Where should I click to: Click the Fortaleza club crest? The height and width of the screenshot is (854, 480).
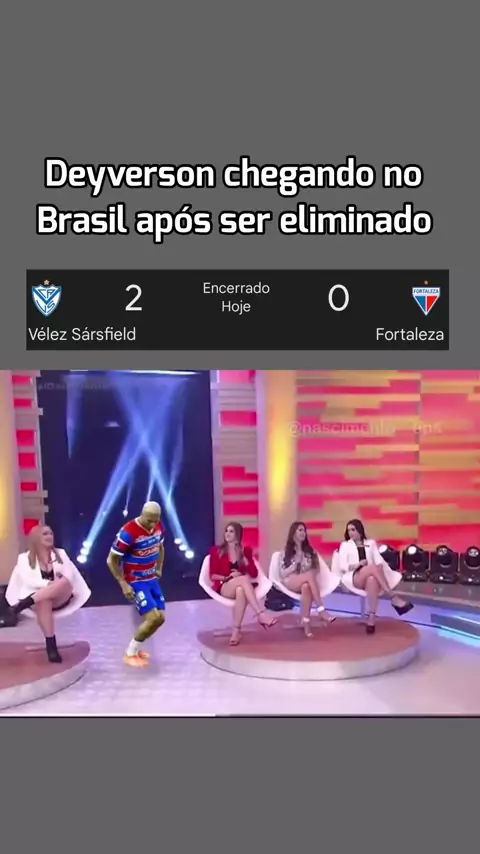point(426,298)
